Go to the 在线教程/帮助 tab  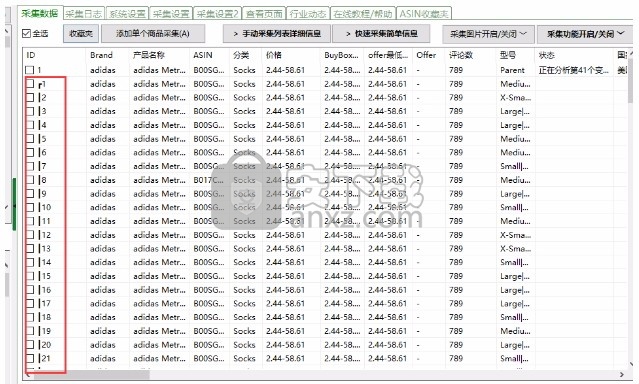(363, 14)
